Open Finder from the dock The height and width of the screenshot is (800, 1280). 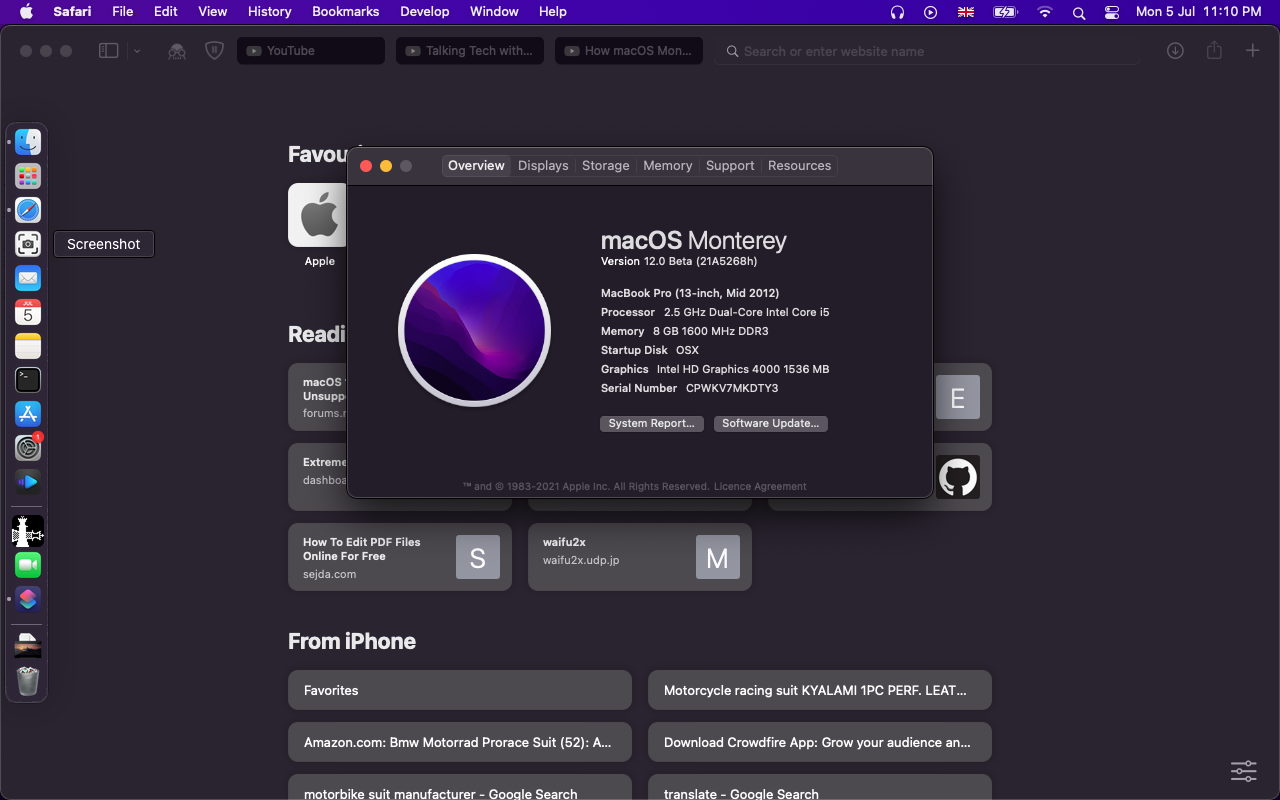[x=28, y=142]
